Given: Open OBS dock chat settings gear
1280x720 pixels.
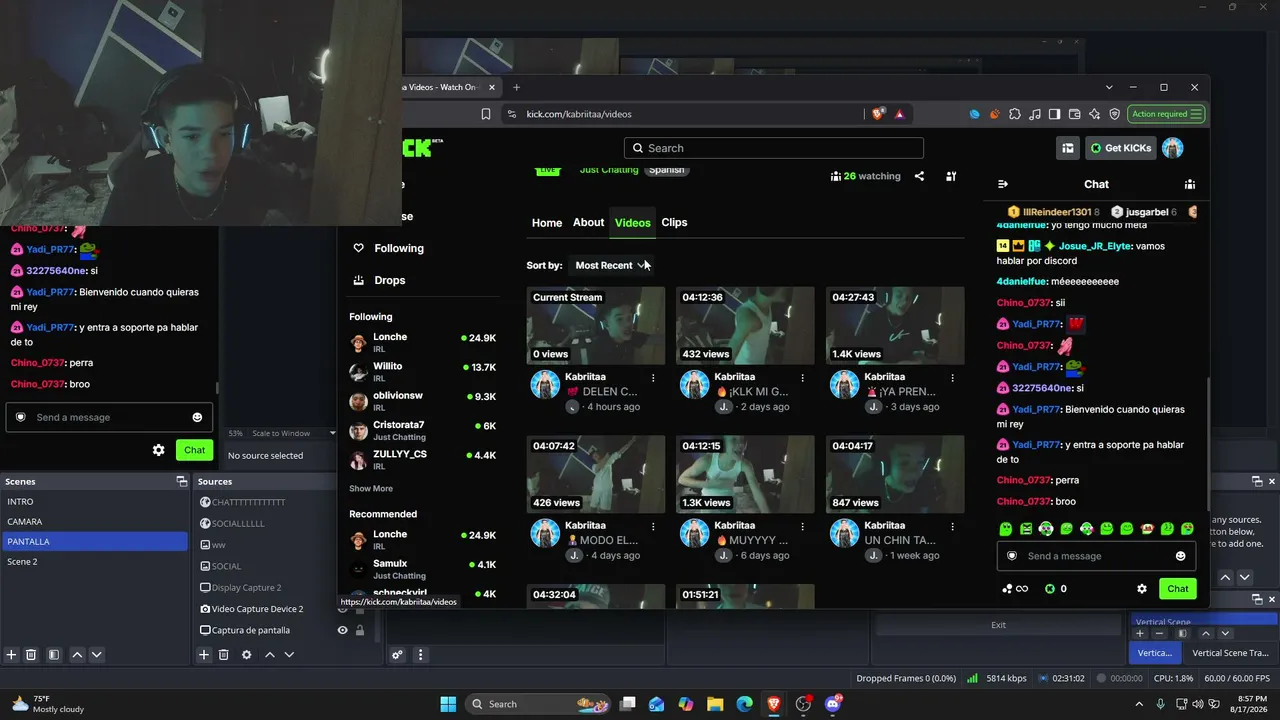Looking at the screenshot, I should pos(158,450).
